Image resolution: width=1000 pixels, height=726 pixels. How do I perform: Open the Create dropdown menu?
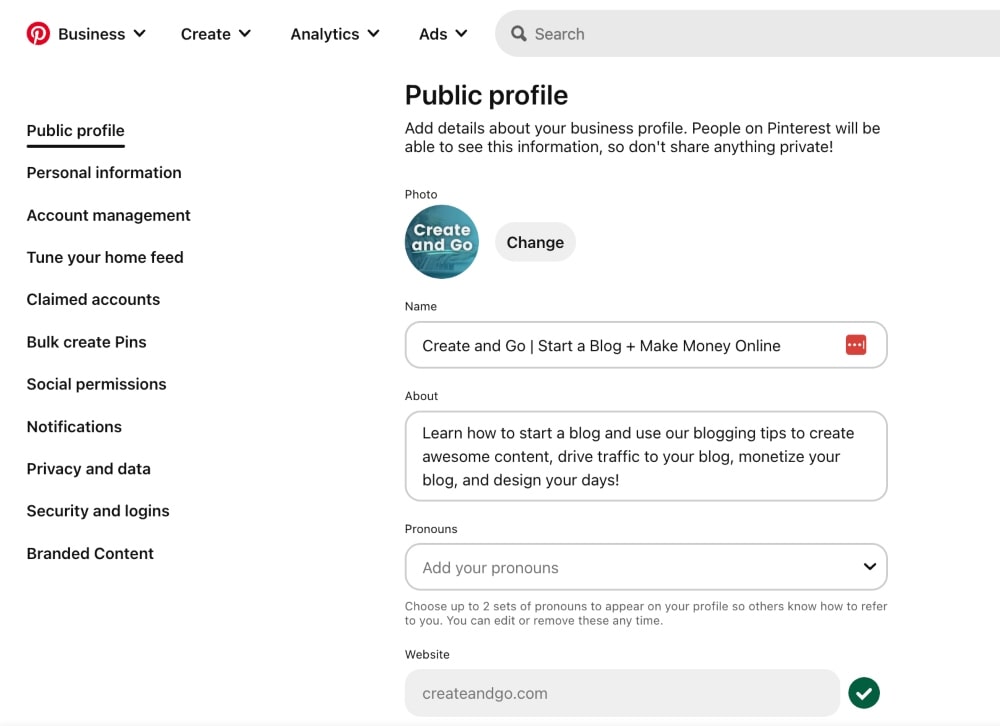216,33
